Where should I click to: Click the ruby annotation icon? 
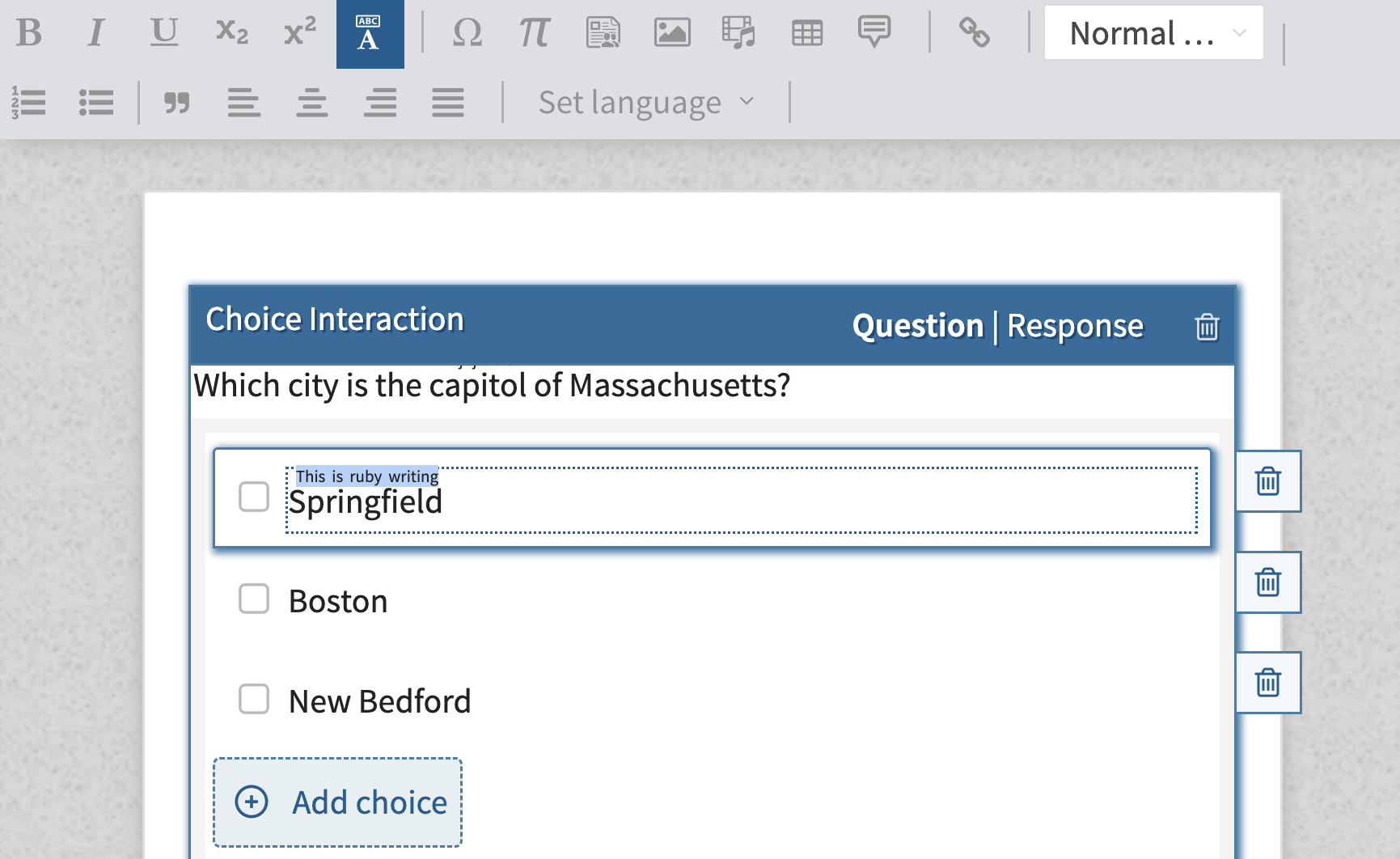point(370,34)
